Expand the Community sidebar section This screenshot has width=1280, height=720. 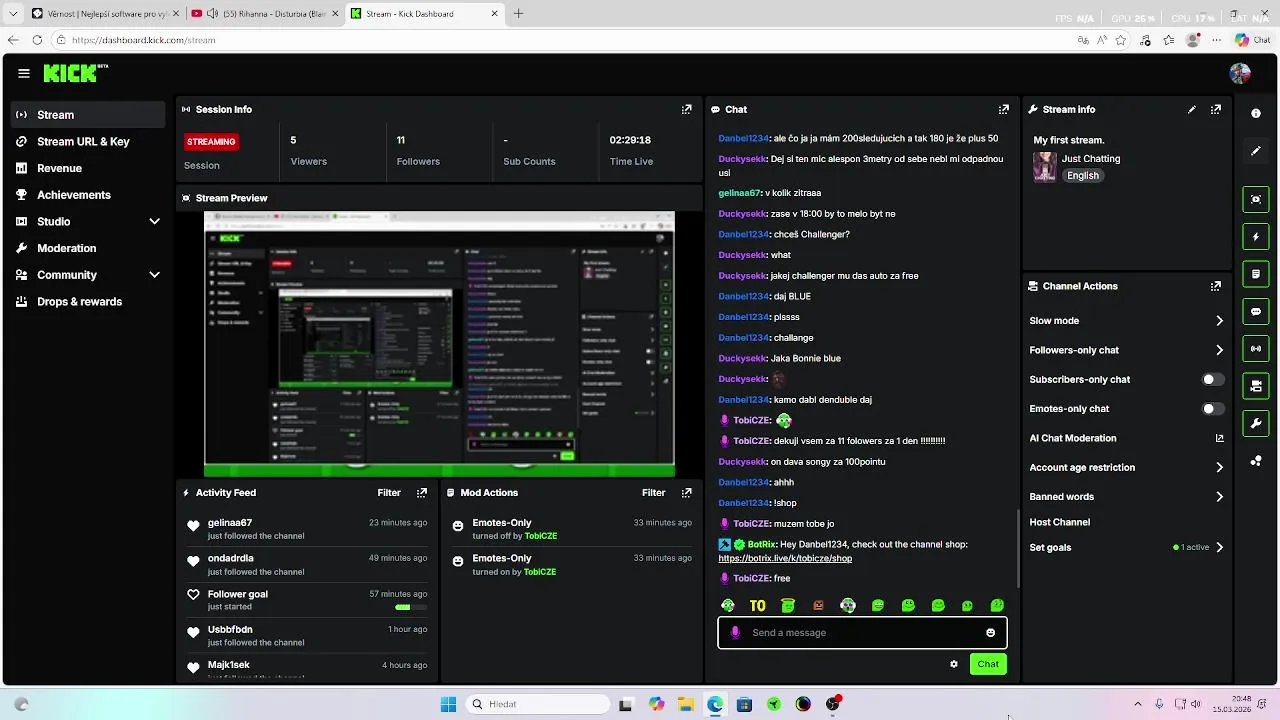(154, 275)
